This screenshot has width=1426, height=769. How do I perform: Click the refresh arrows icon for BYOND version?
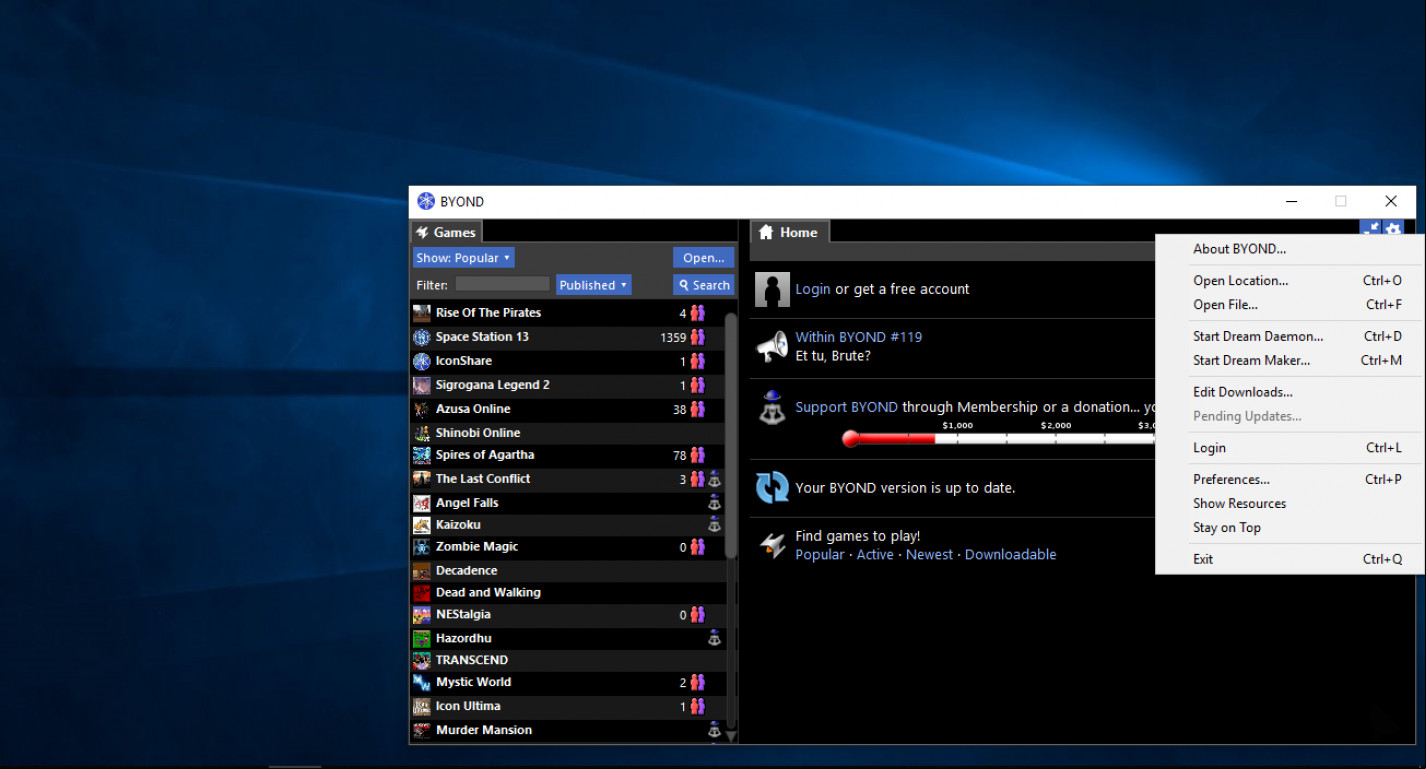coord(772,488)
